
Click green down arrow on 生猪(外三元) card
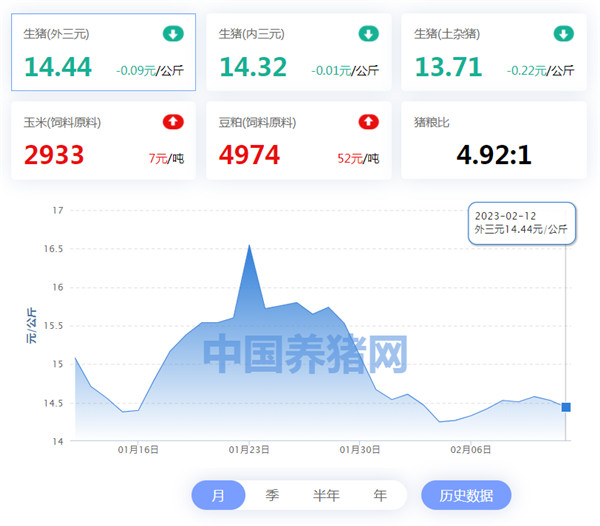[174, 34]
